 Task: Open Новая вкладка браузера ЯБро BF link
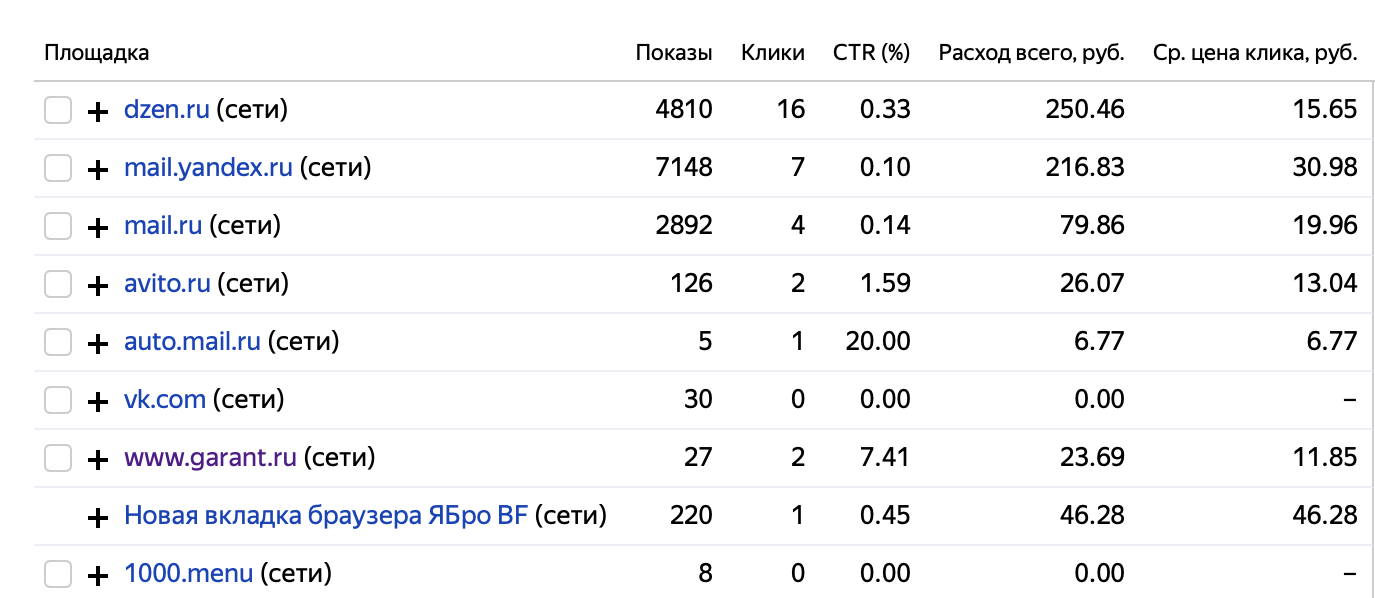[326, 515]
